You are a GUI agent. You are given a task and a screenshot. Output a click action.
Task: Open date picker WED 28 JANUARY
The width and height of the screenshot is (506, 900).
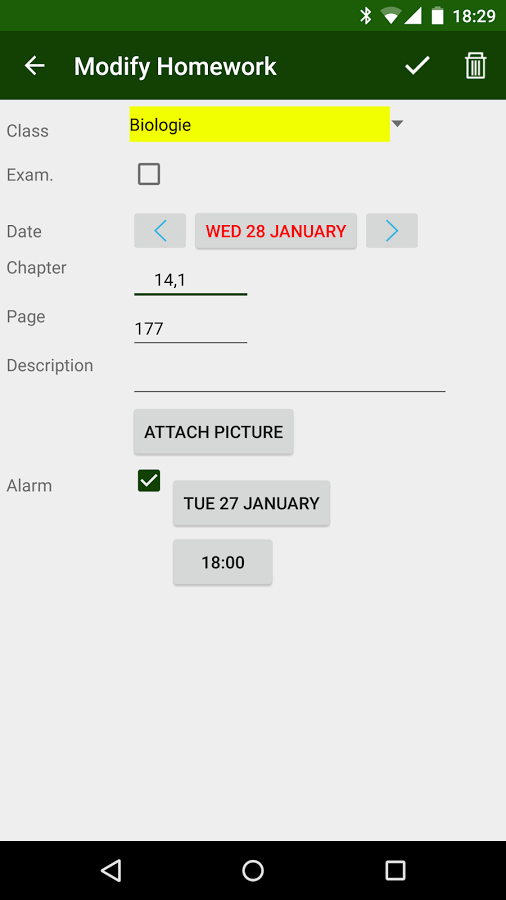(x=276, y=231)
